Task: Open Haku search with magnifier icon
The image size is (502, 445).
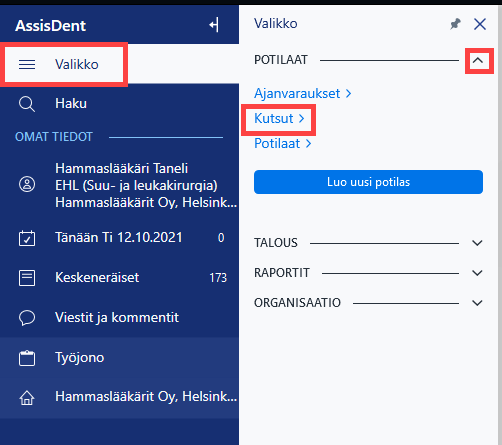Action: [x=27, y=104]
